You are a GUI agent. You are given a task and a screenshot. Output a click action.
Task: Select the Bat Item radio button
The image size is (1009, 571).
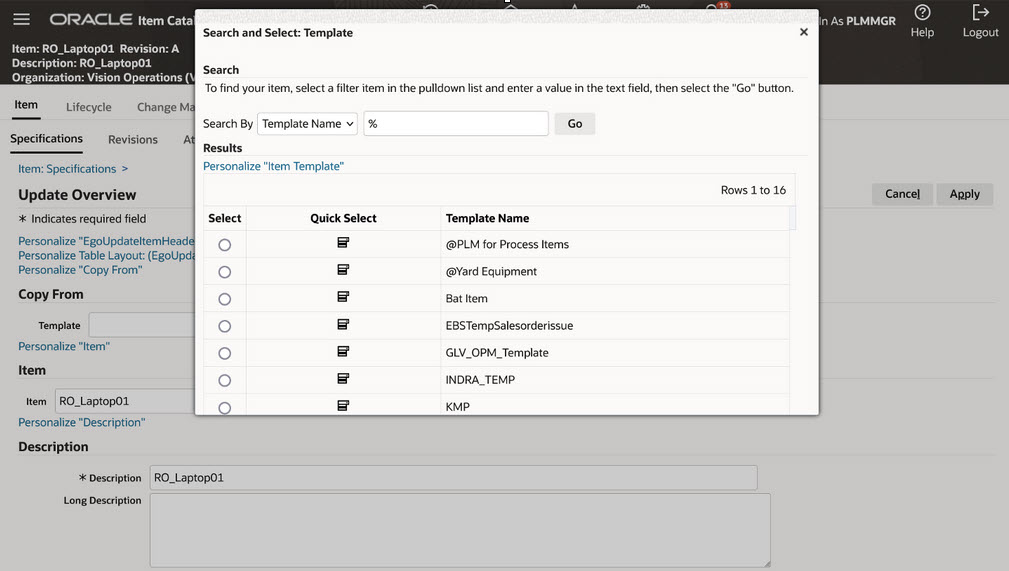[x=224, y=299]
